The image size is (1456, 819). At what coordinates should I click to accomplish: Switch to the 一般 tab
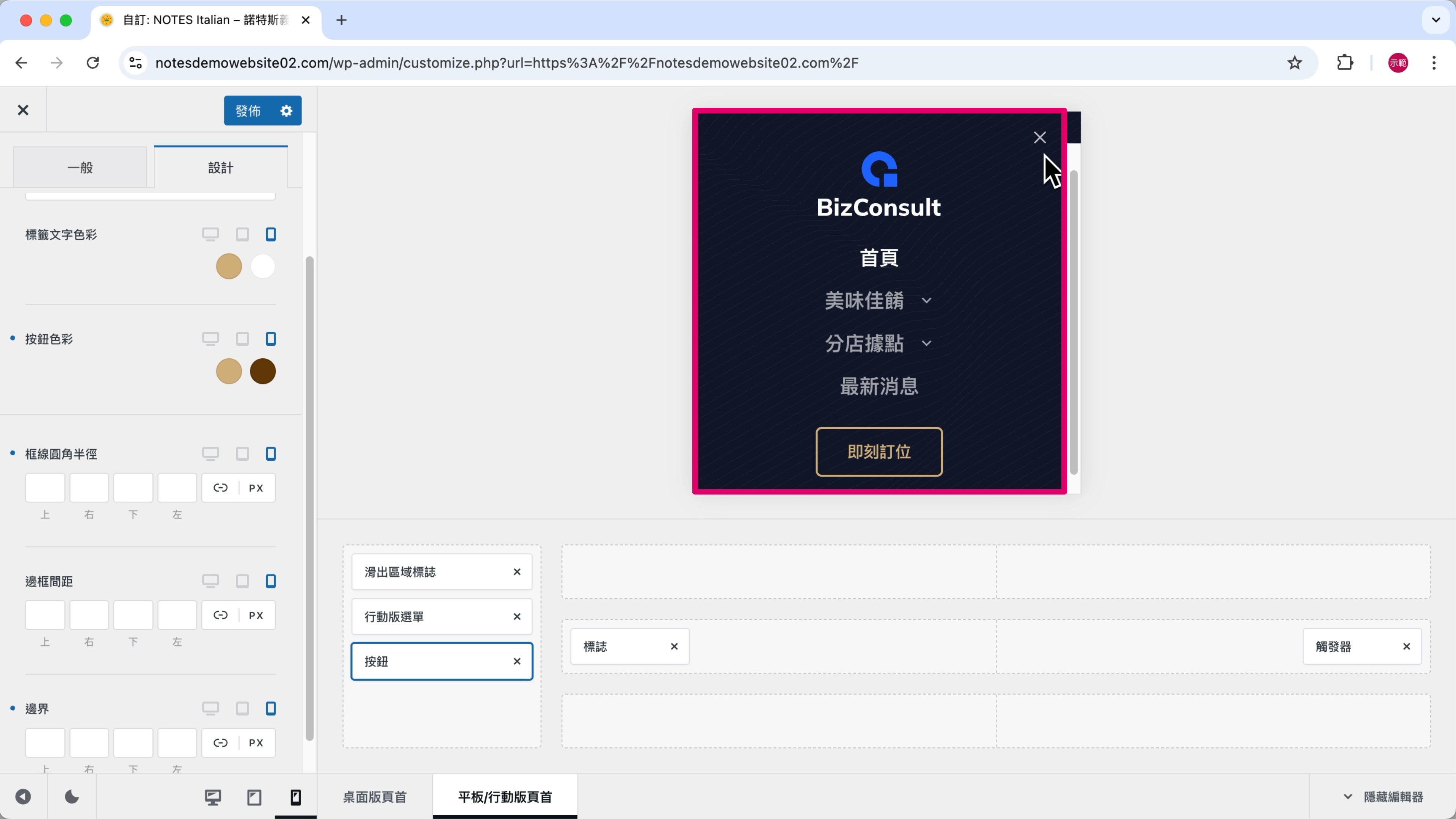pos(80,168)
